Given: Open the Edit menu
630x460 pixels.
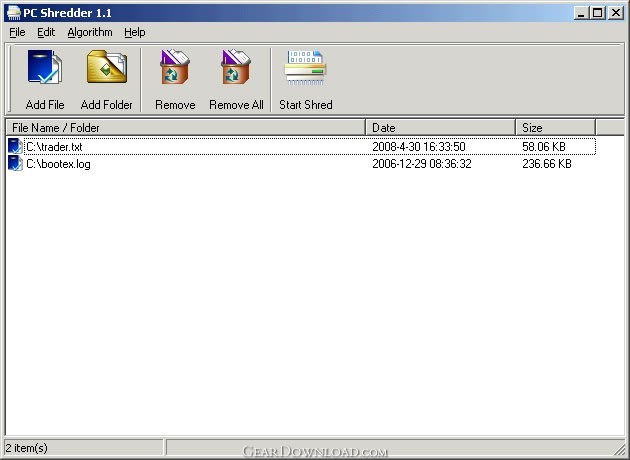Looking at the screenshot, I should point(46,32).
